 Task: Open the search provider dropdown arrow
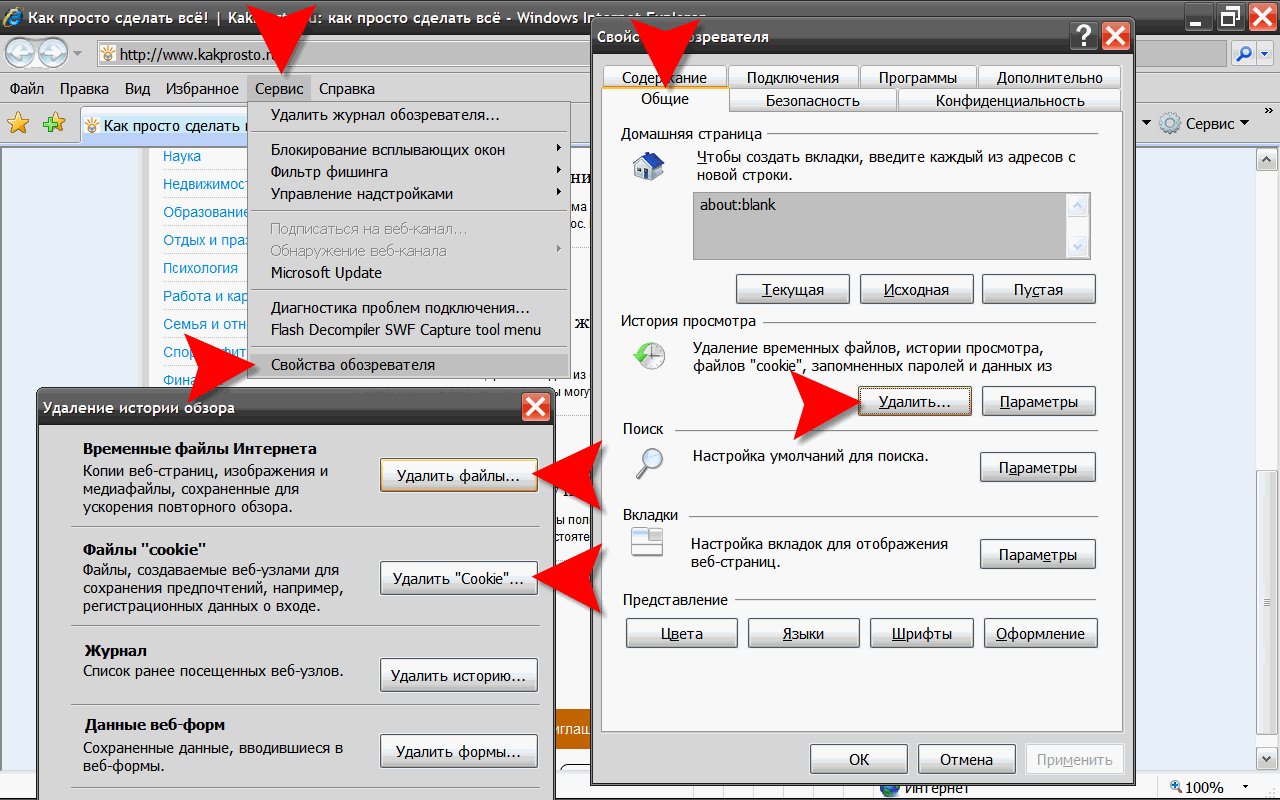1264,53
